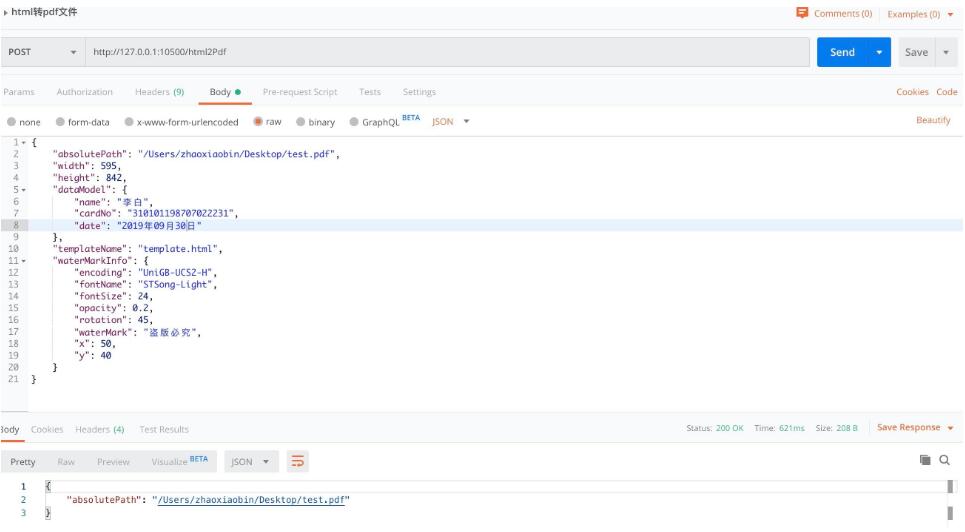Open the Settings tab
Image resolution: width=965 pixels, height=532 pixels.
tap(419, 92)
